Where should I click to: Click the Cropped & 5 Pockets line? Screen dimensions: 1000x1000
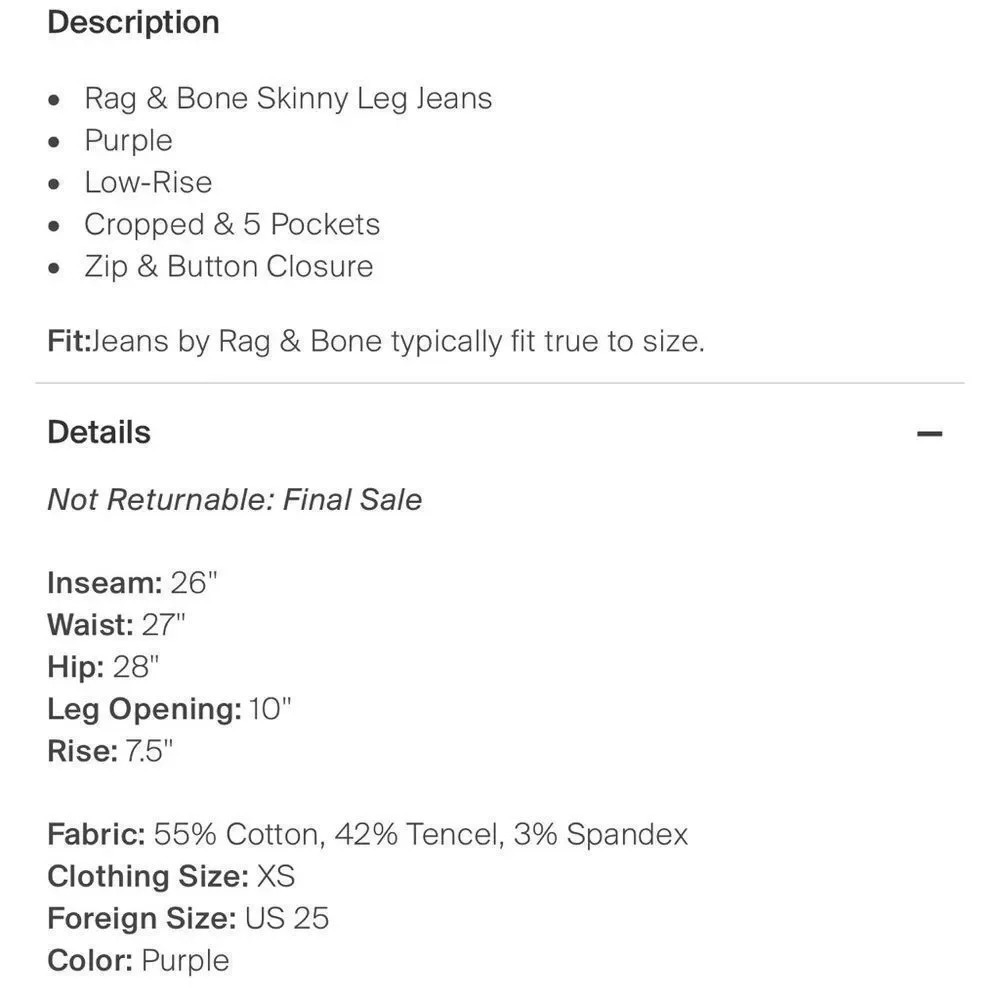point(232,224)
